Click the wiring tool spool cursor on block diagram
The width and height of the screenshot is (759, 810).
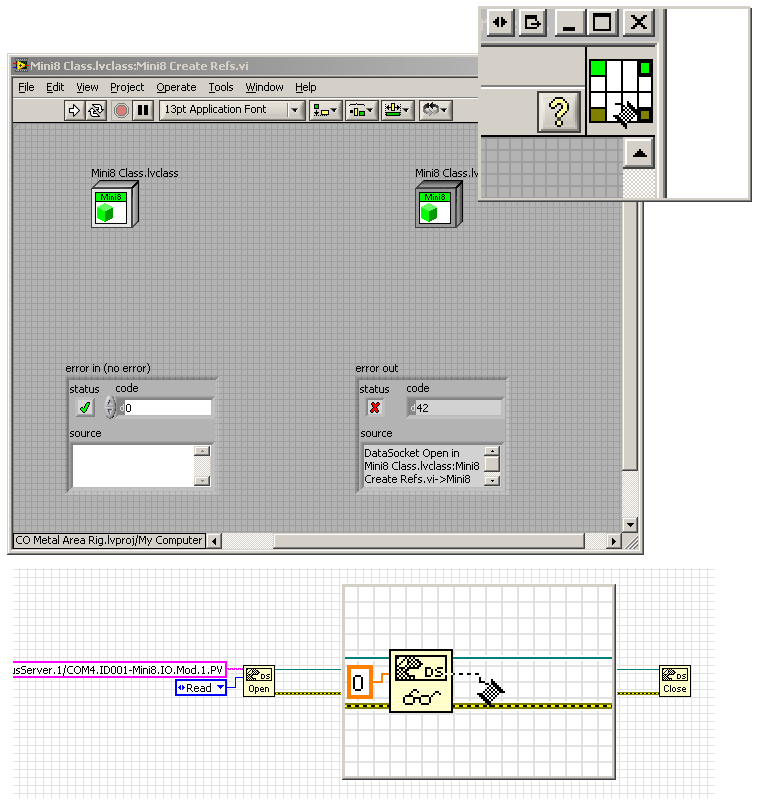click(490, 691)
